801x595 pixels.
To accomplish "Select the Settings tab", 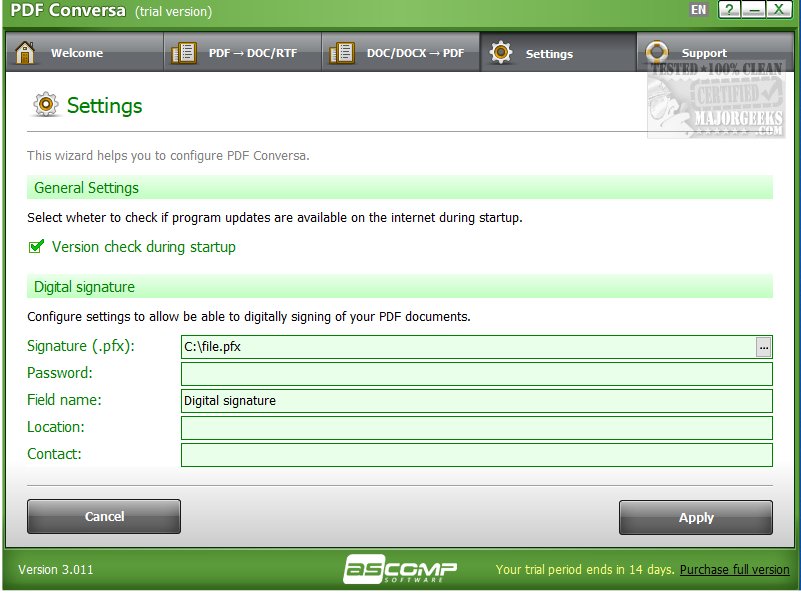I will coord(558,53).
